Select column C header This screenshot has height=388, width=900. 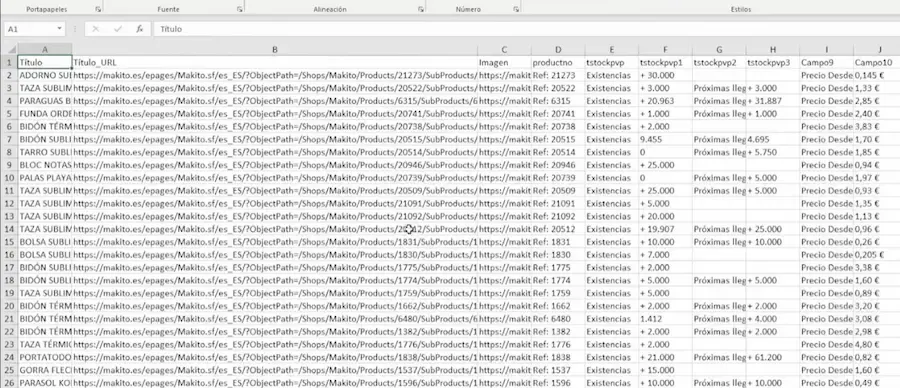(504, 50)
